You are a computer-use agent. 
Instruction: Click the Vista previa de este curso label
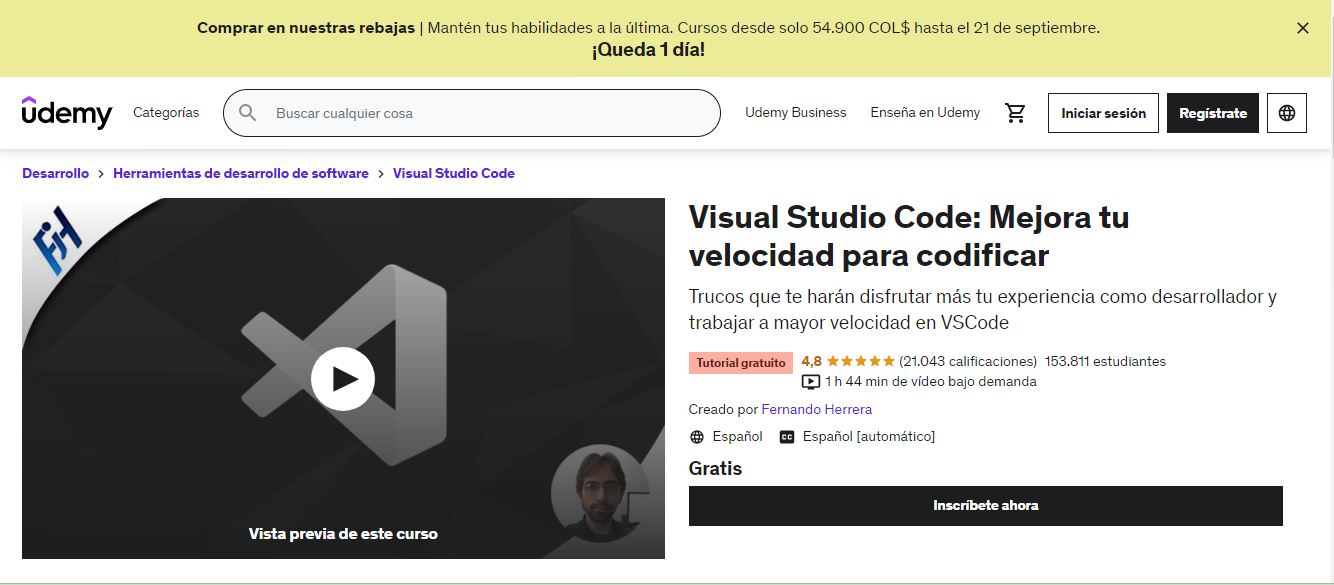[343, 534]
